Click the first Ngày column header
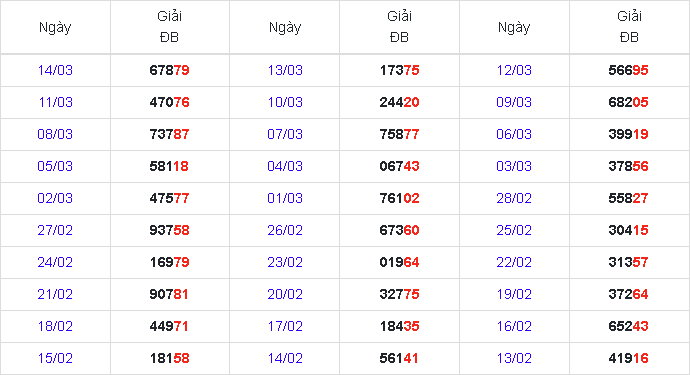 click(55, 27)
